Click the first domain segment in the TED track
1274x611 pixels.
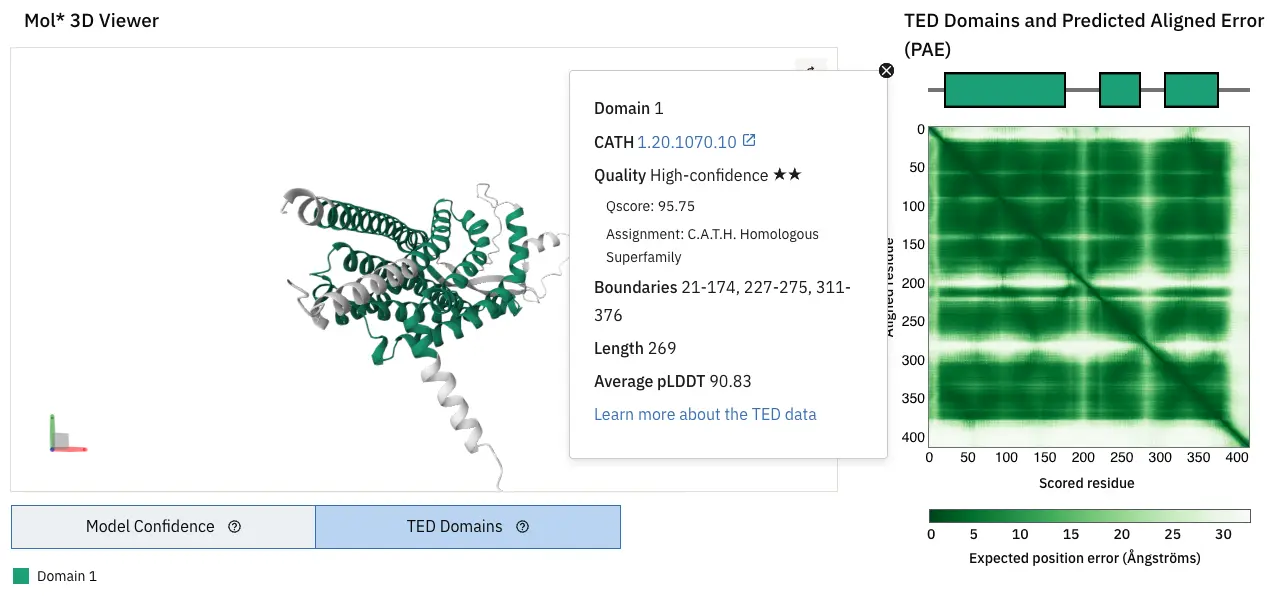(x=1004, y=90)
